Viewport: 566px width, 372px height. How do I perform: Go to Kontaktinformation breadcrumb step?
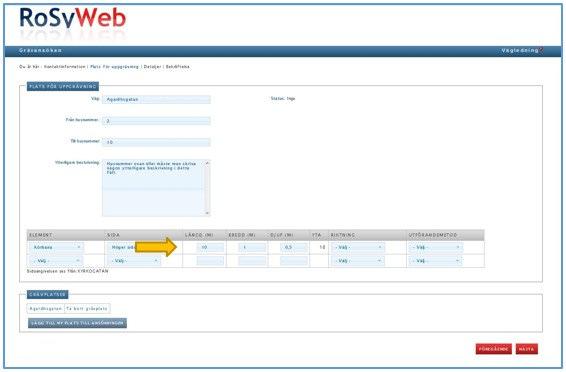(65, 67)
